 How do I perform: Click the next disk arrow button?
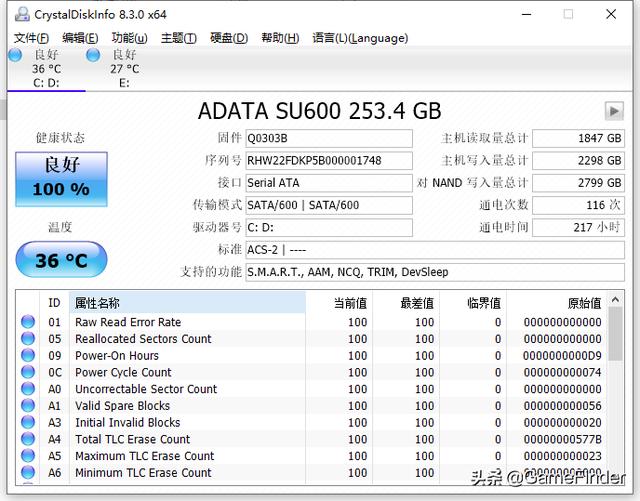[x=614, y=111]
